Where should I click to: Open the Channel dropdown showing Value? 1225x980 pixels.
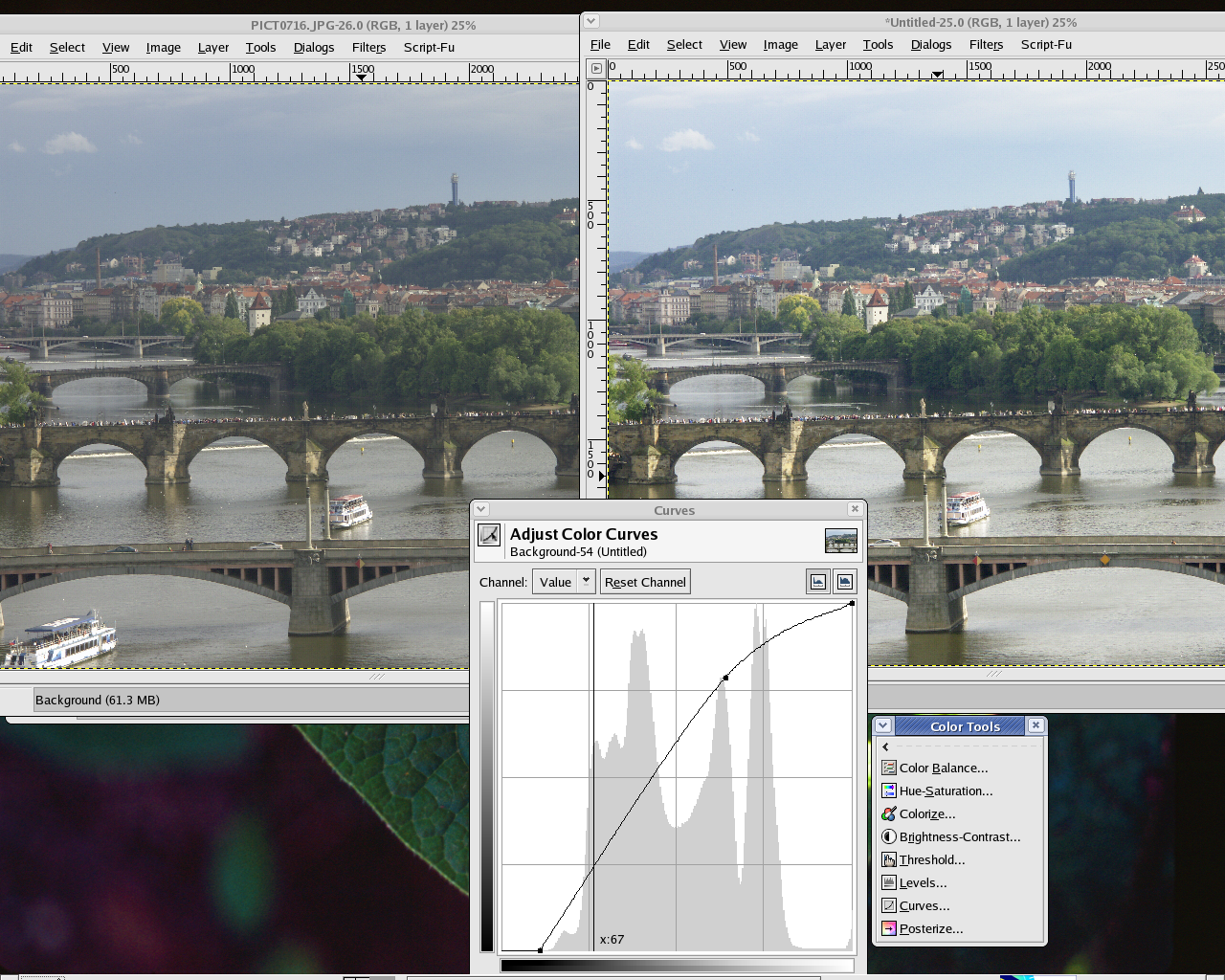564,582
